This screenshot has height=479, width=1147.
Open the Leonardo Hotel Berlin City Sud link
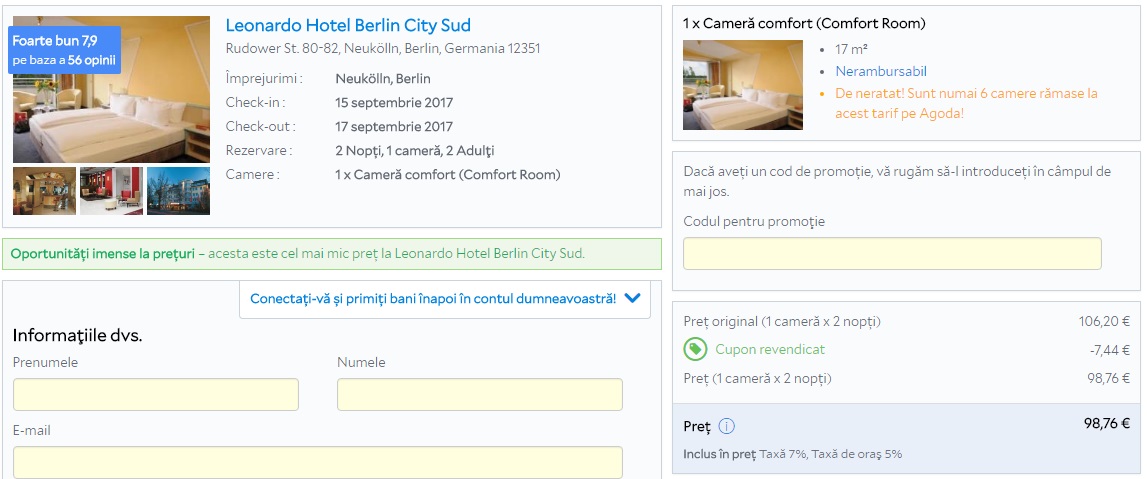(348, 26)
